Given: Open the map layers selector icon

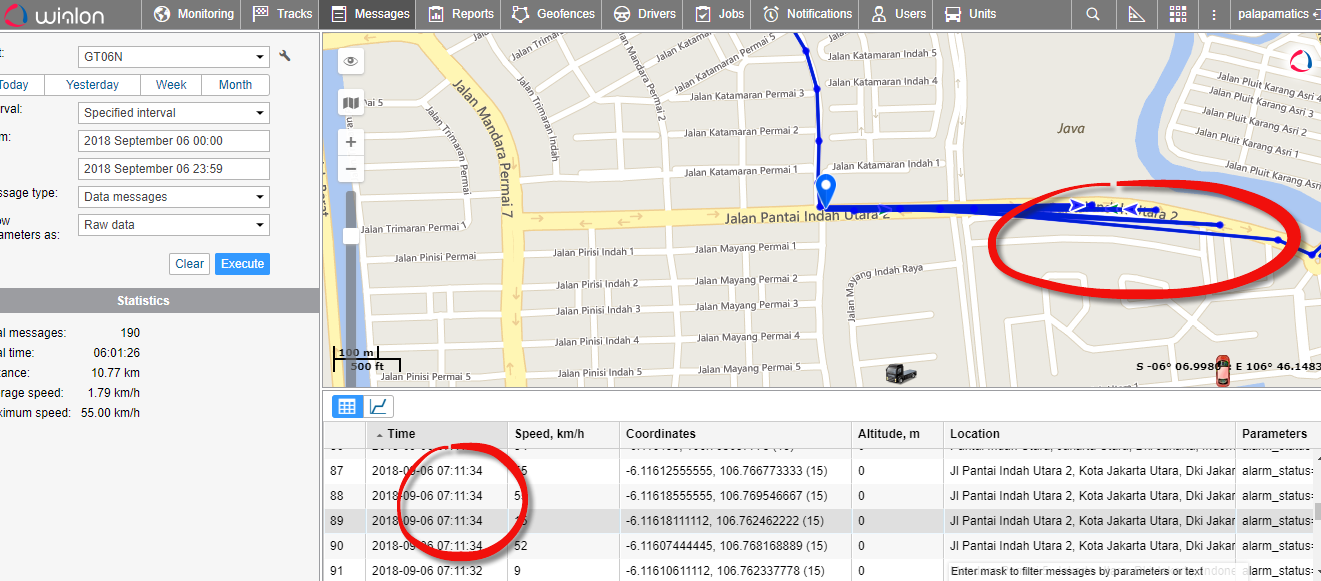Looking at the screenshot, I should click(350, 103).
